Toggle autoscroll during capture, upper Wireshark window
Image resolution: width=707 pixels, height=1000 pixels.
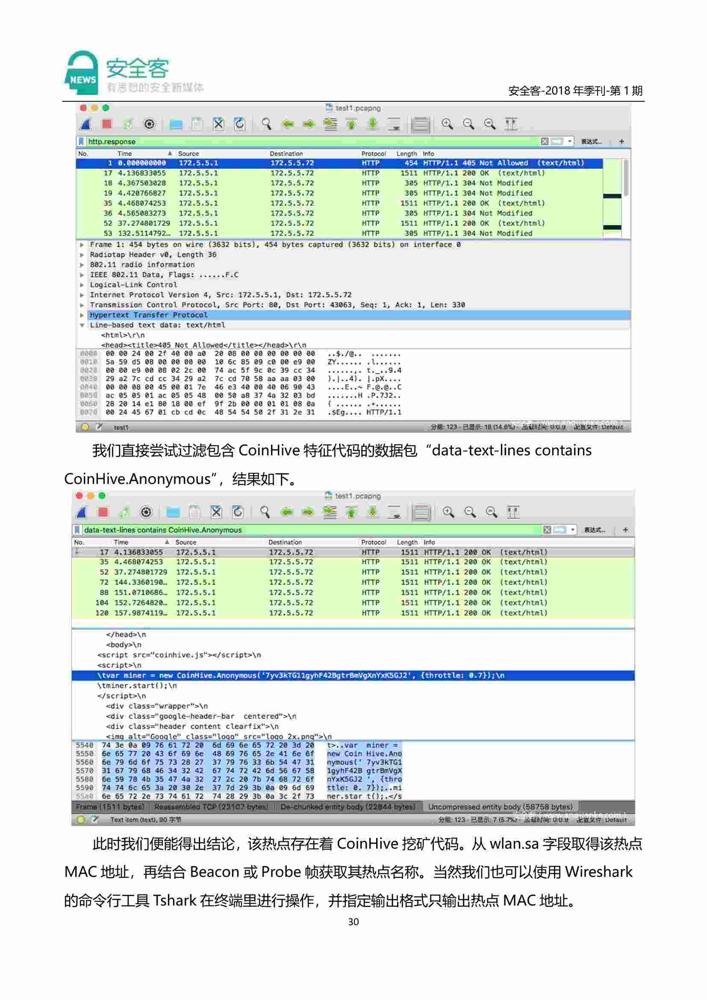coord(394,124)
